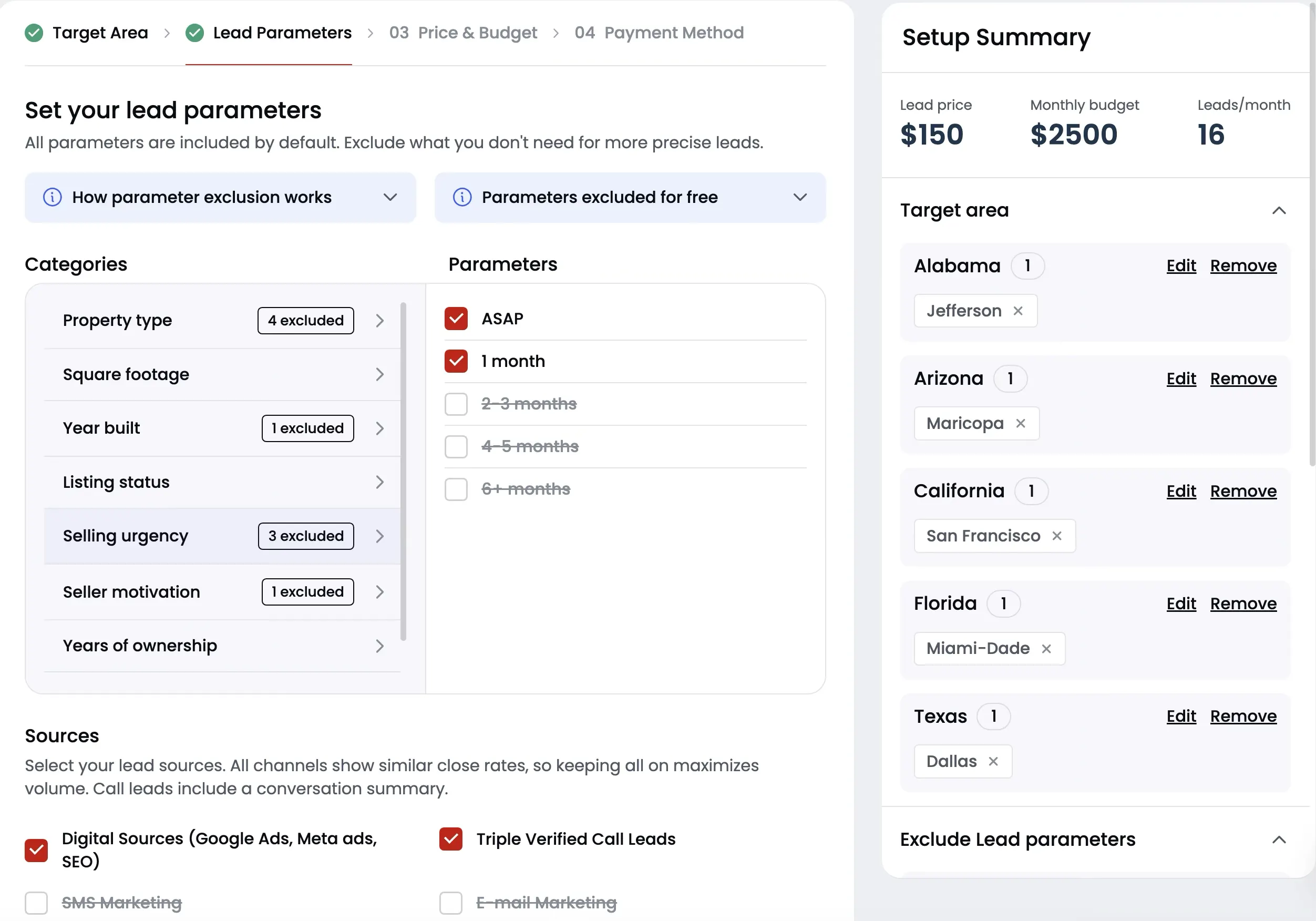Remove the Dallas county tag

[993, 761]
